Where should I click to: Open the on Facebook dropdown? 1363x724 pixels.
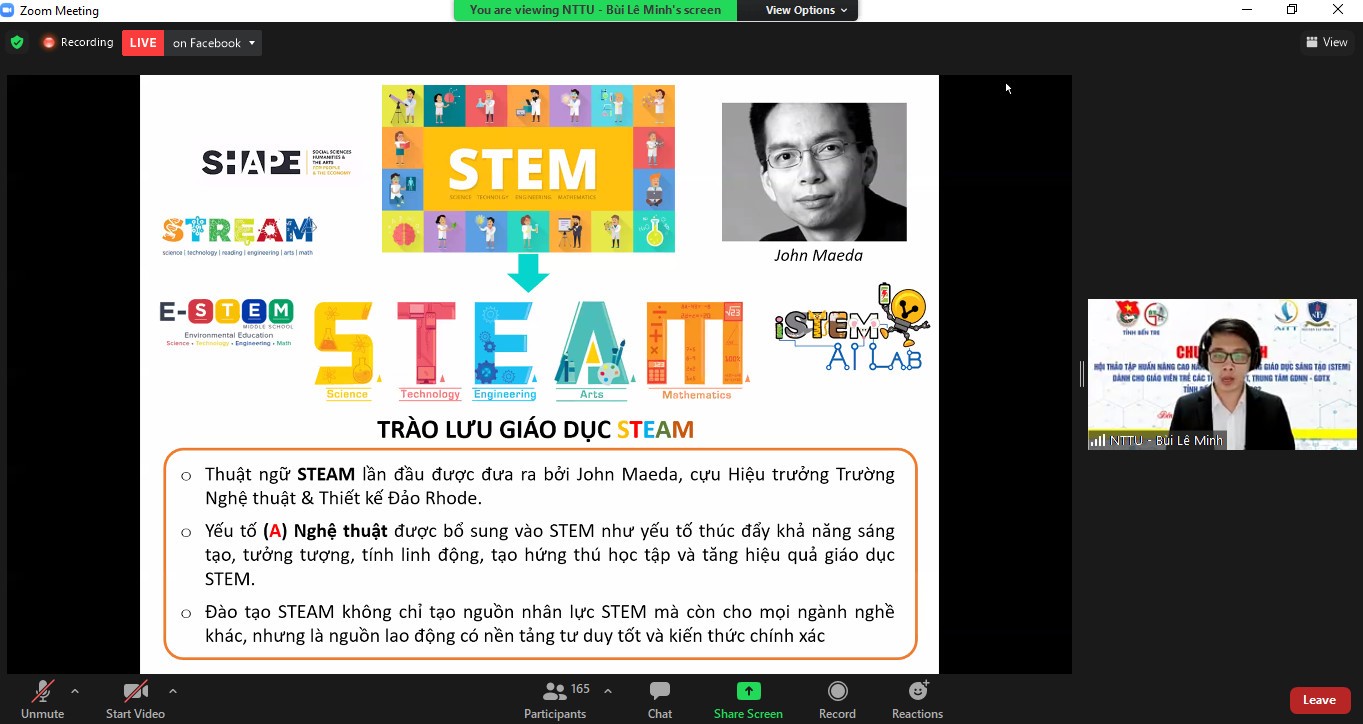tap(213, 43)
